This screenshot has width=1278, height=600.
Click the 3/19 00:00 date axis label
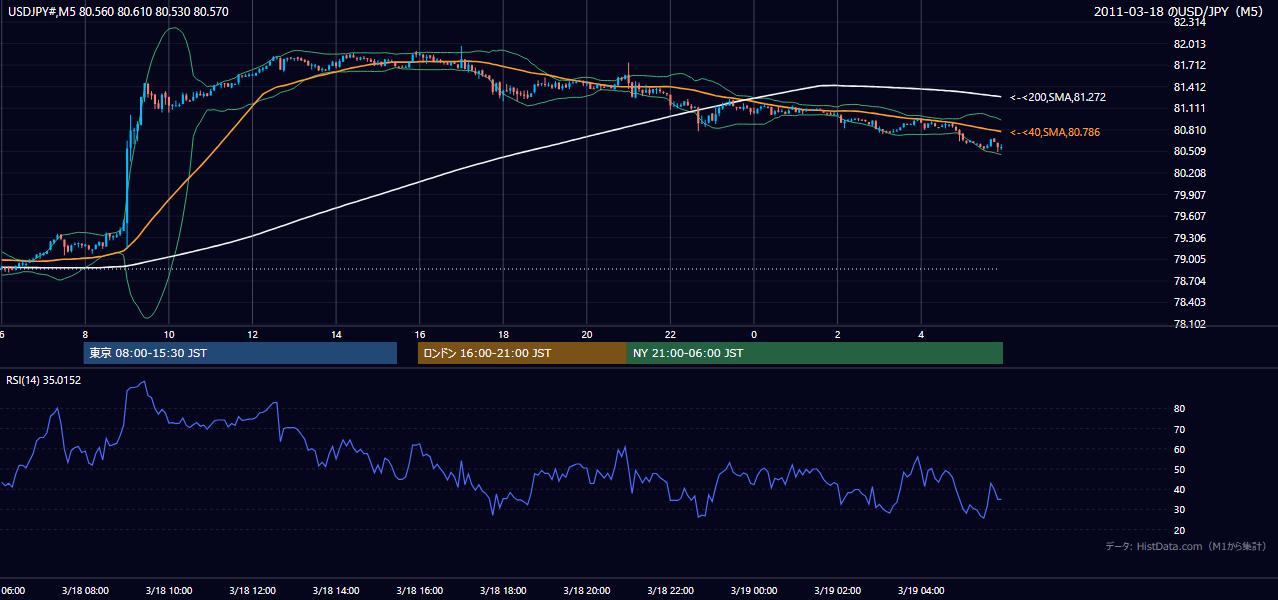(754, 591)
